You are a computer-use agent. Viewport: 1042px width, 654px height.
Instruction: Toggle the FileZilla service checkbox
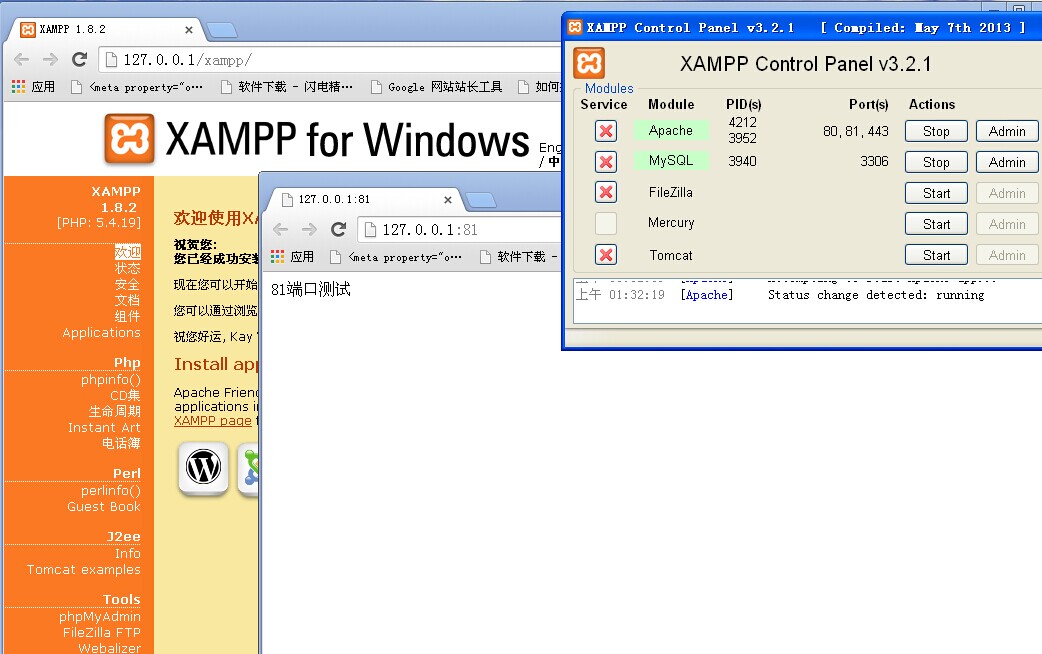tap(605, 192)
